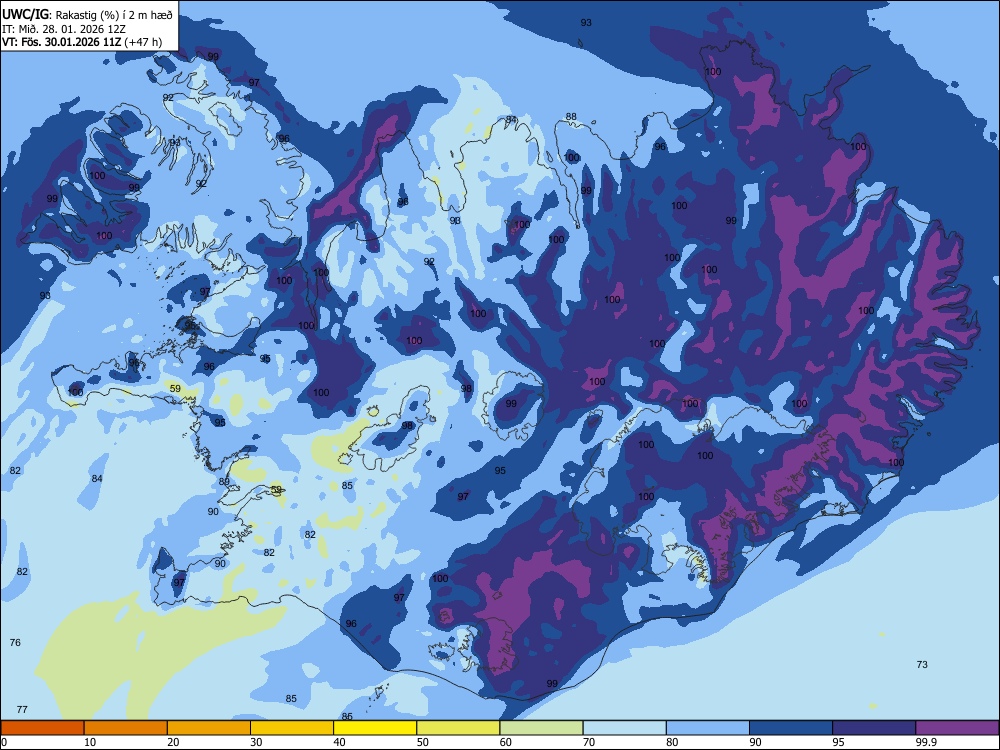Click the medium blue 80–90 legend swatch

[708, 728]
